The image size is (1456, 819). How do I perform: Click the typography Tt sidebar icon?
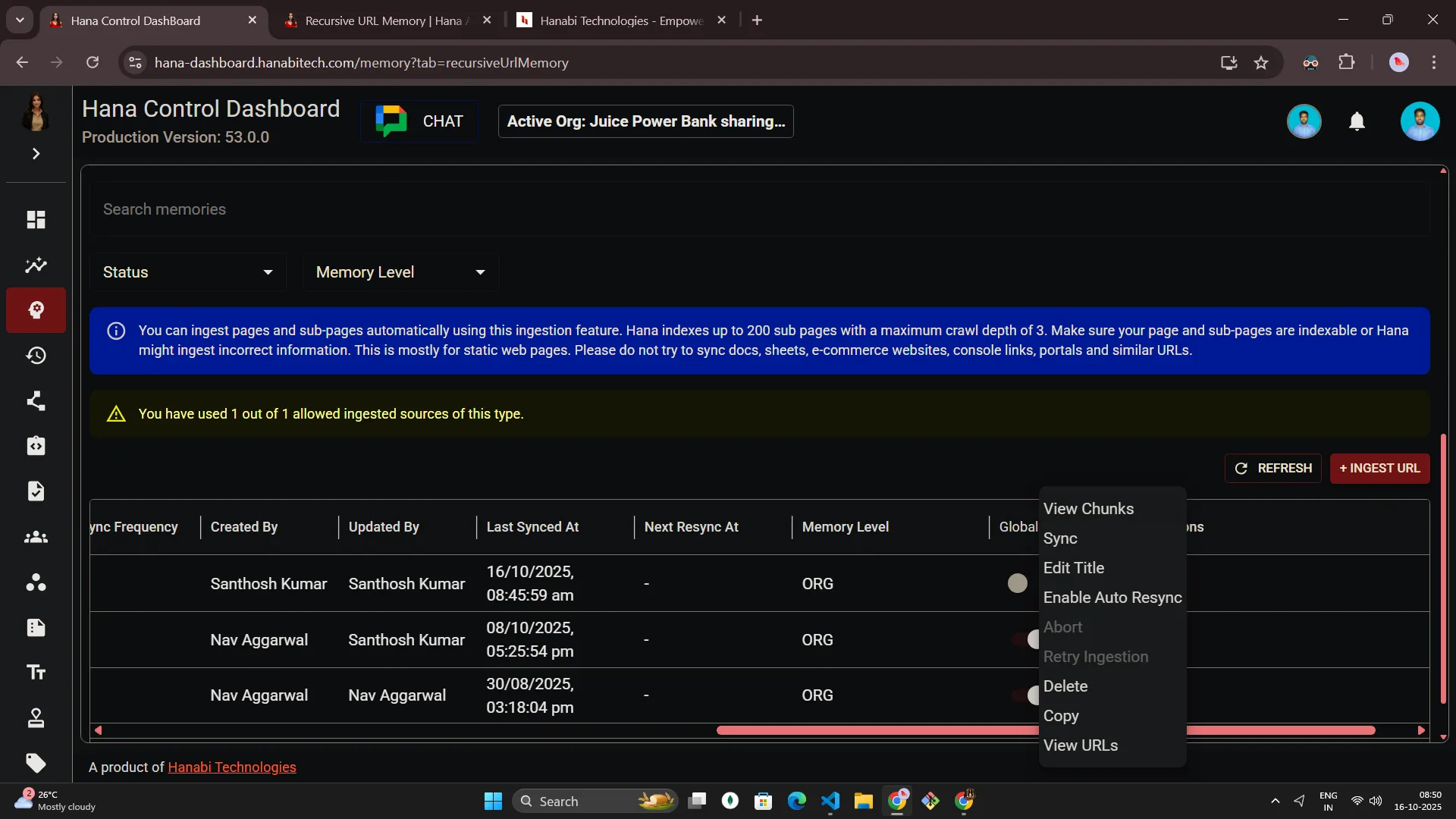coord(36,673)
